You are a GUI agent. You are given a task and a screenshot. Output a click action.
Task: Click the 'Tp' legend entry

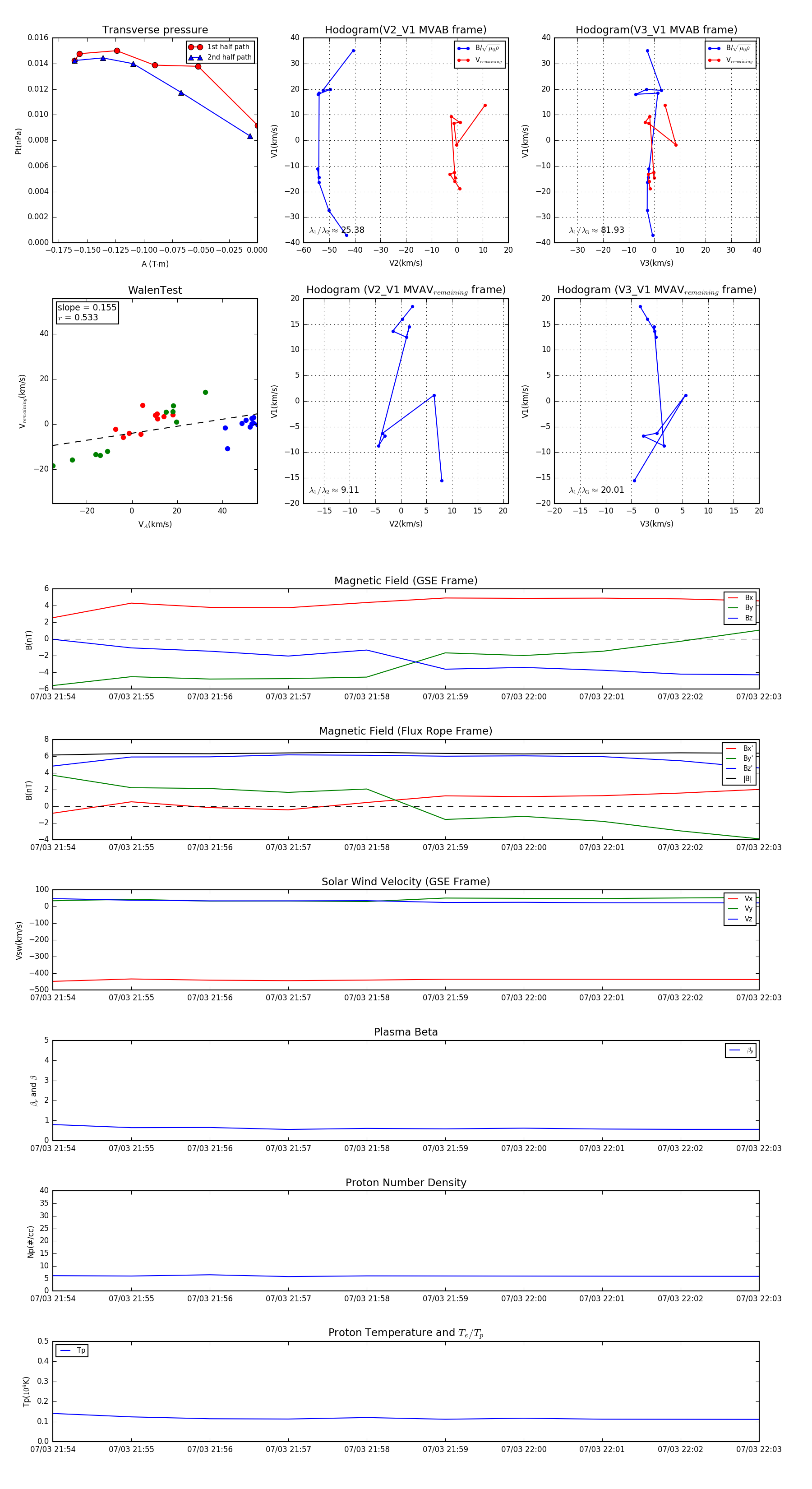72,1350
